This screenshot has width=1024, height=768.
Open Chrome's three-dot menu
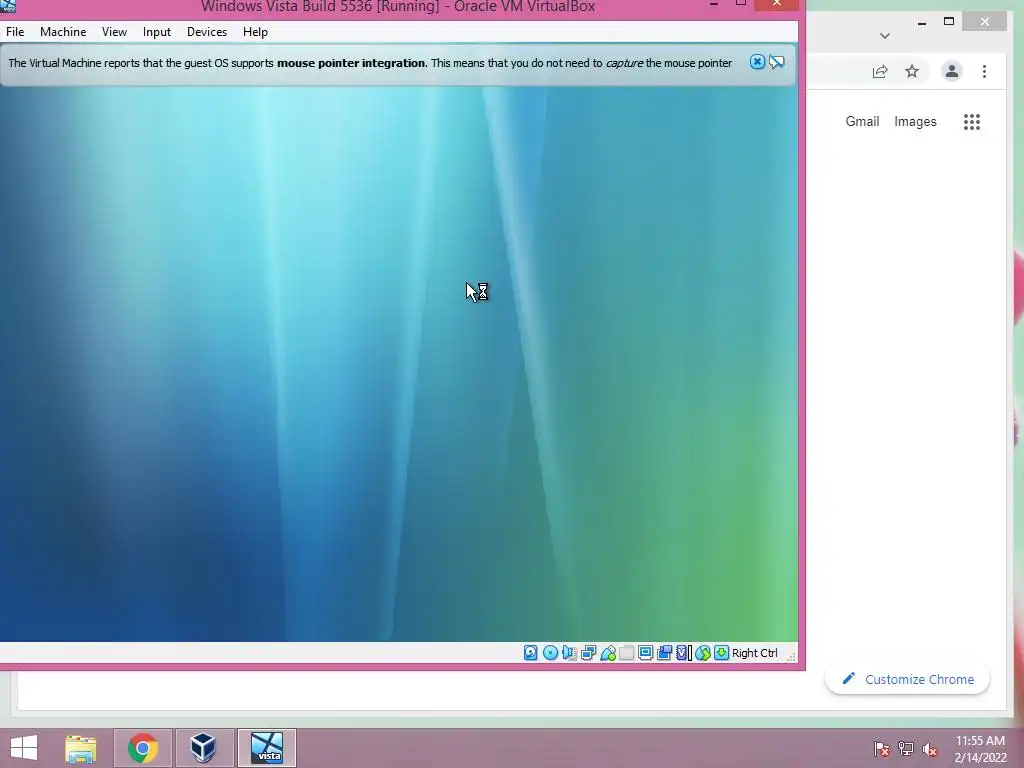[x=984, y=71]
